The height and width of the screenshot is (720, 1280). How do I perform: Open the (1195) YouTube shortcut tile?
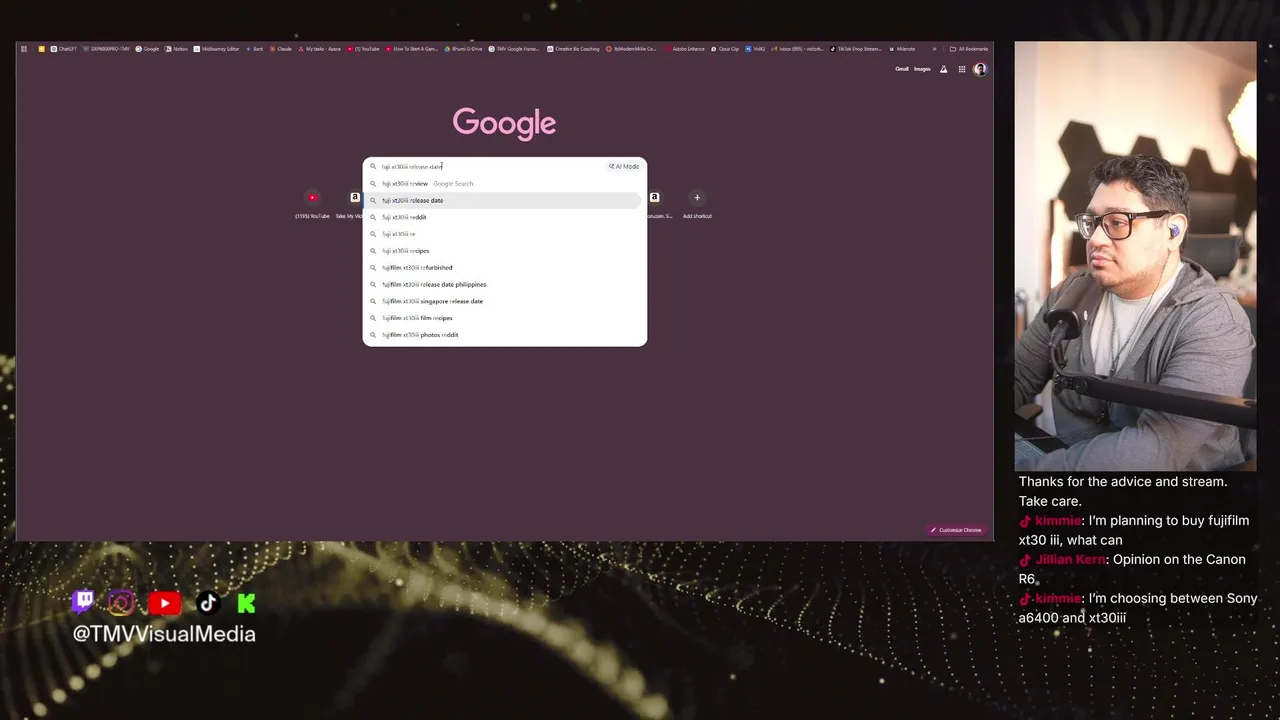312,205
